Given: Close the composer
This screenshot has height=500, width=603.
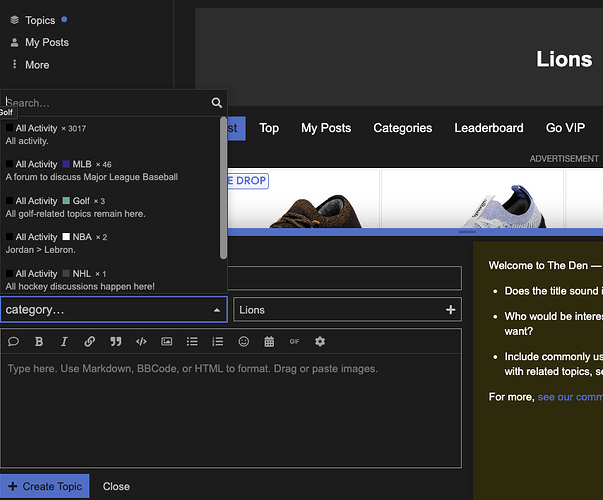Looking at the screenshot, I should [x=116, y=487].
